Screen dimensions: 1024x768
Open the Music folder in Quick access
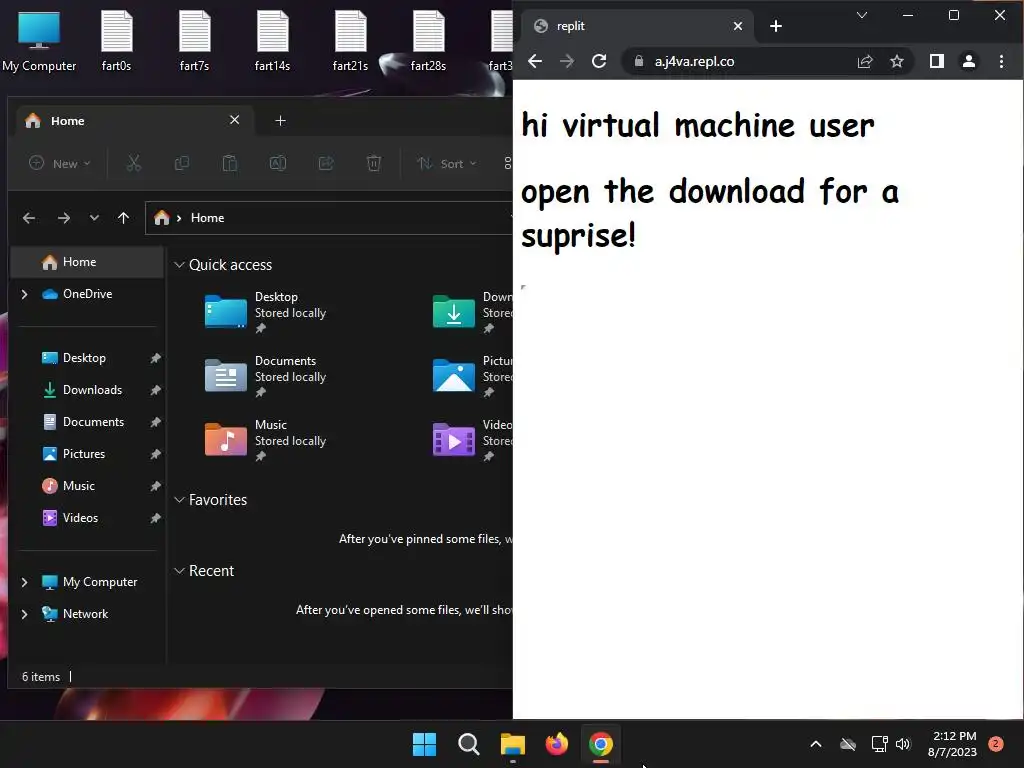click(x=266, y=440)
